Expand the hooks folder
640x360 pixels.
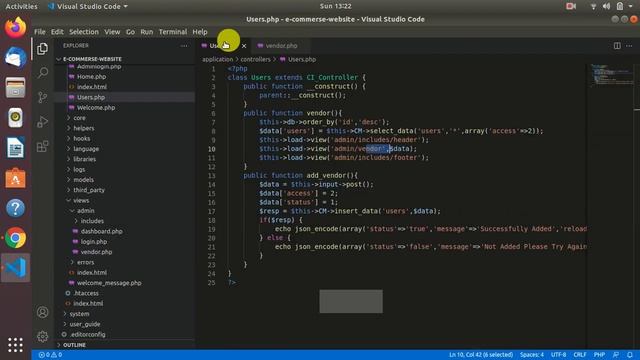(82, 138)
